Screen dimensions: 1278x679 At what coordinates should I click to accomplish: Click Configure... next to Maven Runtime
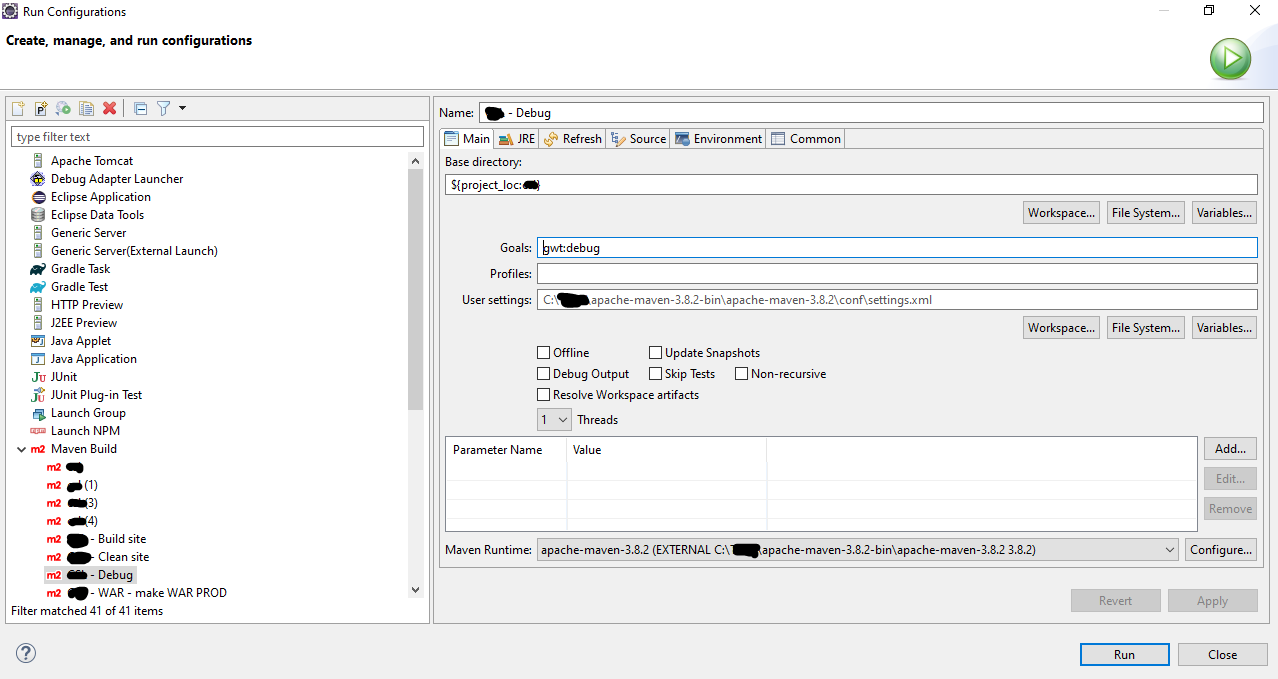(1220, 550)
